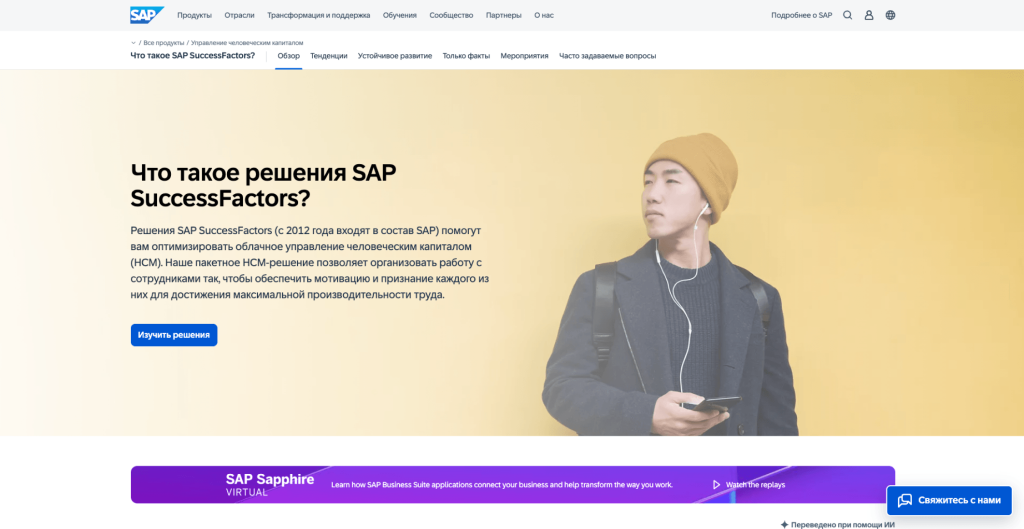The width and height of the screenshot is (1024, 529).
Task: Open the user account icon
Action: click(869, 15)
